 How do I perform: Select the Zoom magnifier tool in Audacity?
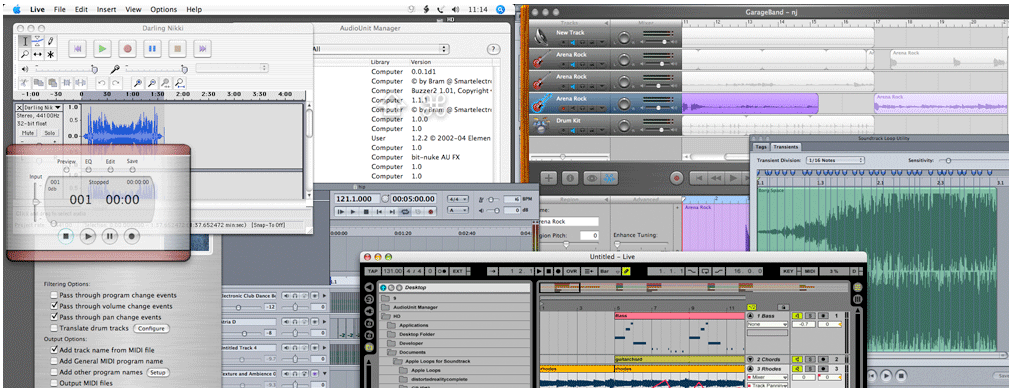24,54
